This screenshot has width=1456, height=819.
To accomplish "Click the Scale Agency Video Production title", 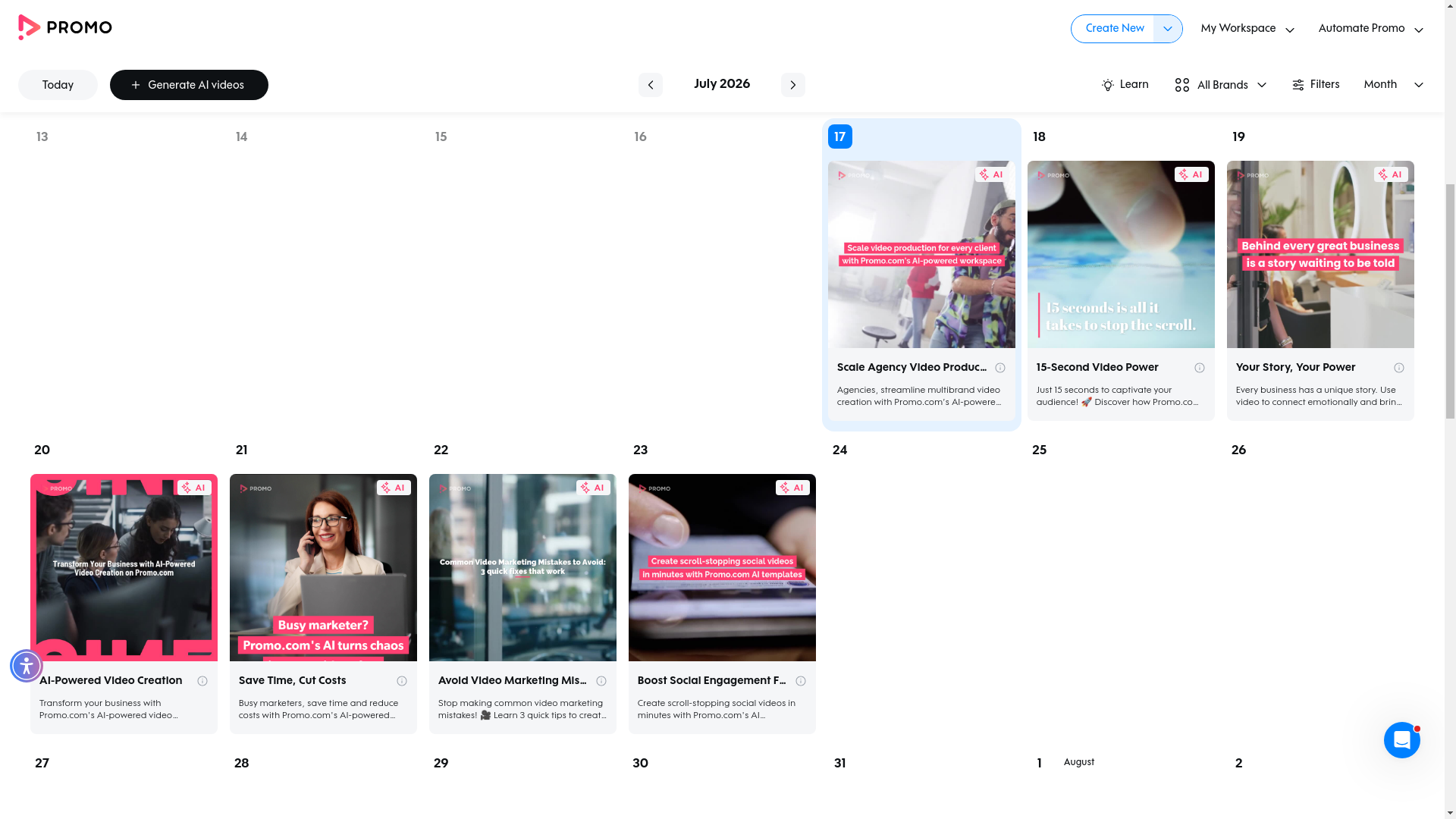I will (x=912, y=368).
